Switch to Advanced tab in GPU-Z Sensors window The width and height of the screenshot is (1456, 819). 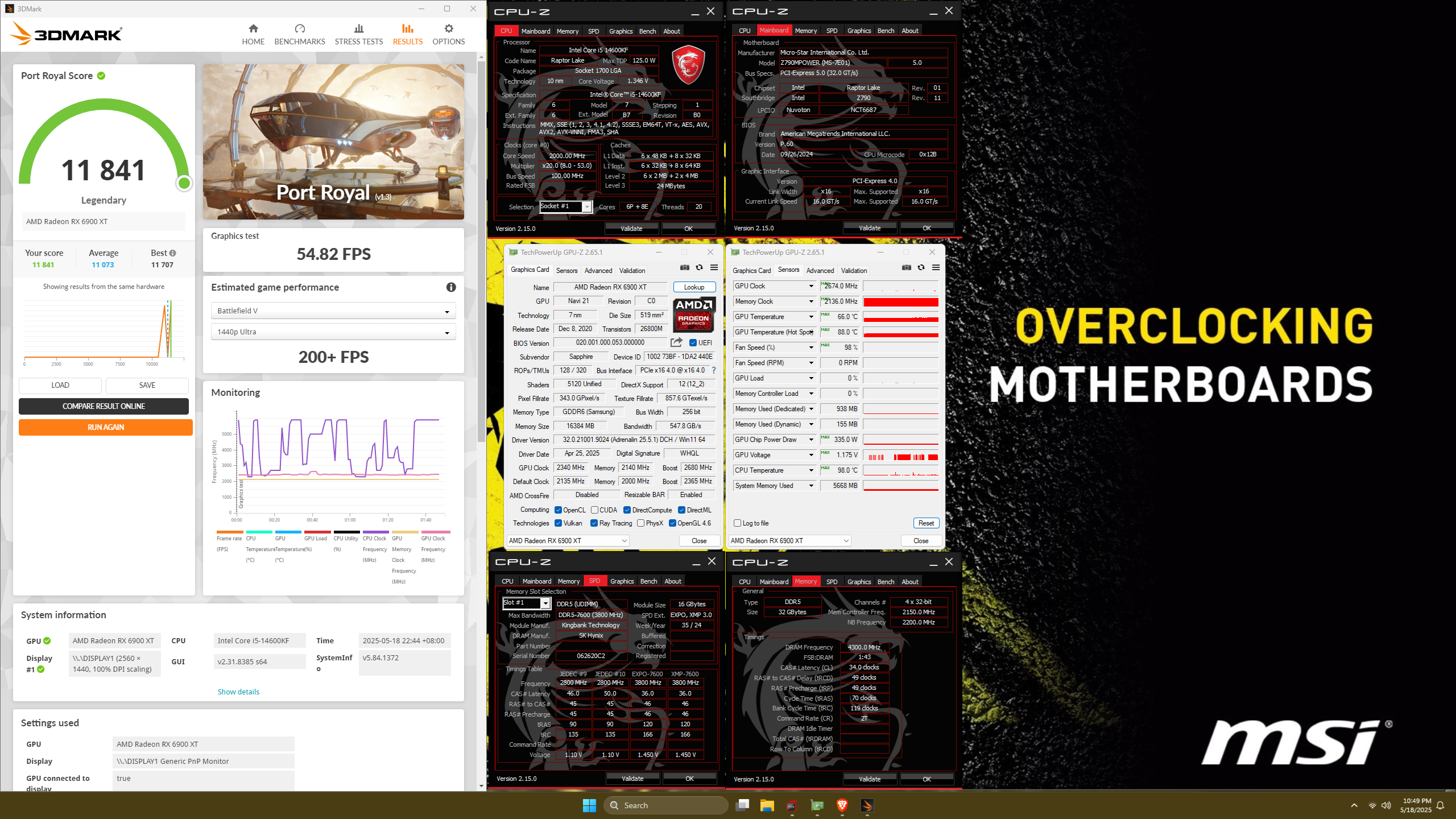point(820,271)
